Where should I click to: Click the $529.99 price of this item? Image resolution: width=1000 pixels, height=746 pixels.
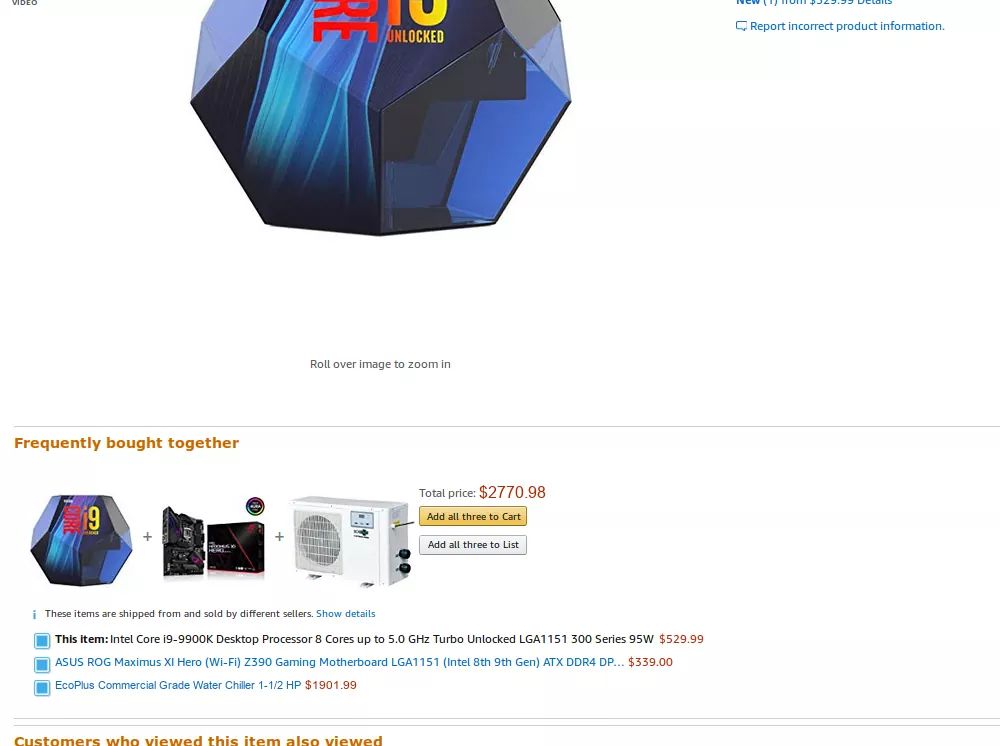pyautogui.click(x=681, y=639)
